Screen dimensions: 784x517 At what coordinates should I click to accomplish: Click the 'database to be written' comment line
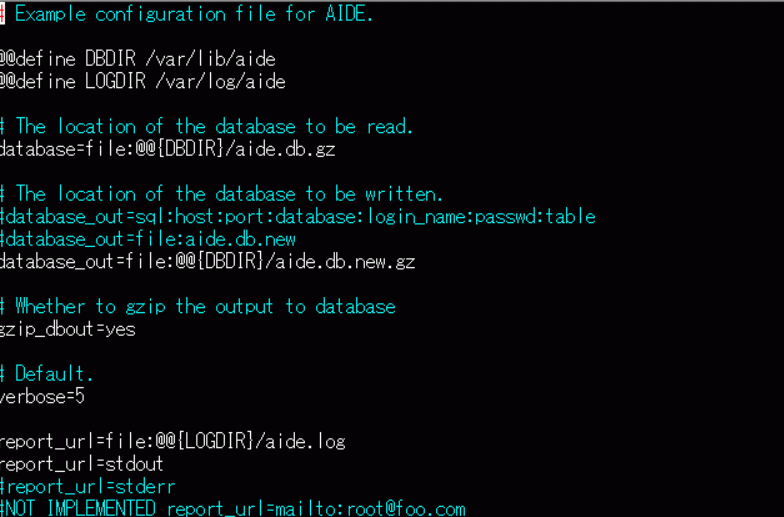pyautogui.click(x=221, y=194)
